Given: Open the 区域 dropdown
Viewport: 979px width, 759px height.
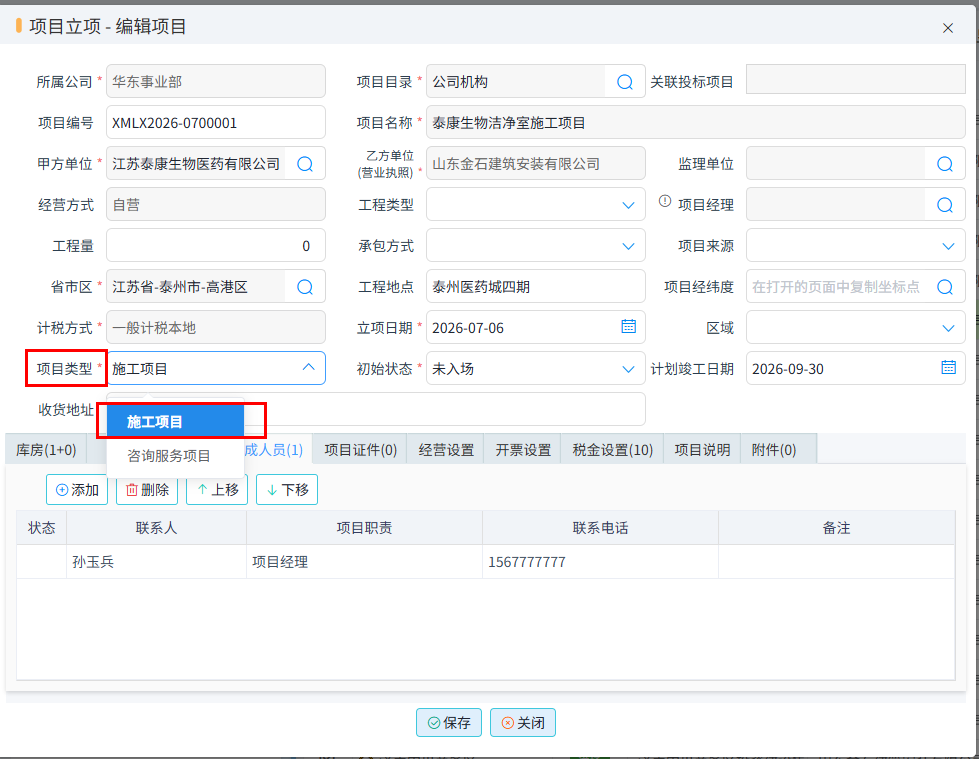Looking at the screenshot, I should point(948,328).
